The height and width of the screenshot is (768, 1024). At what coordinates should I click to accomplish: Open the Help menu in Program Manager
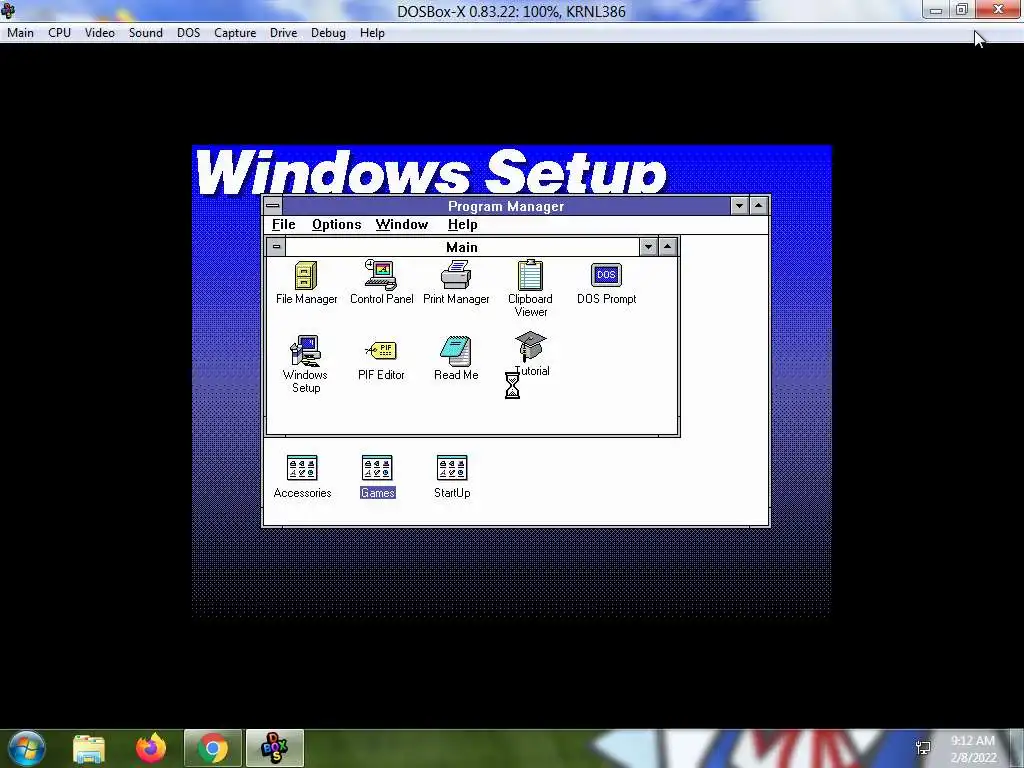pos(462,225)
